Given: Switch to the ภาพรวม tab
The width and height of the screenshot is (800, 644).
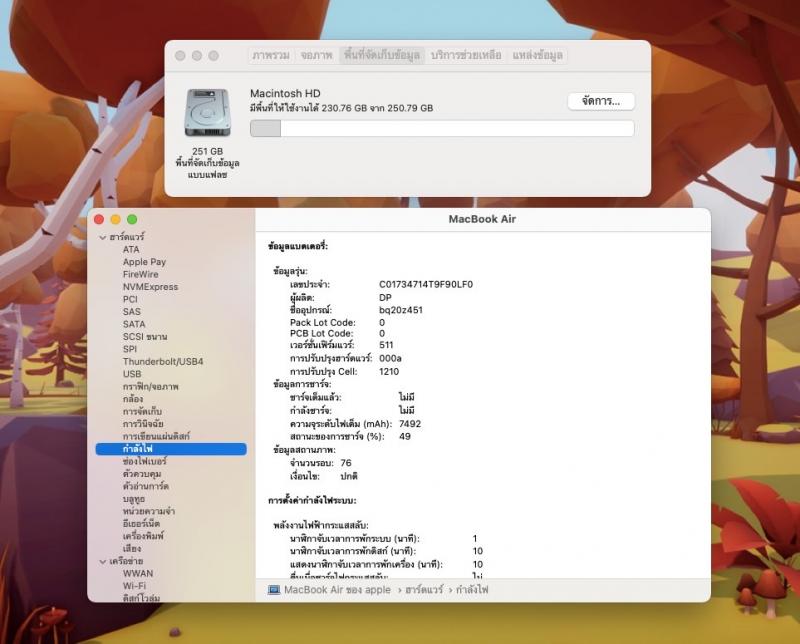Looking at the screenshot, I should click(271, 55).
